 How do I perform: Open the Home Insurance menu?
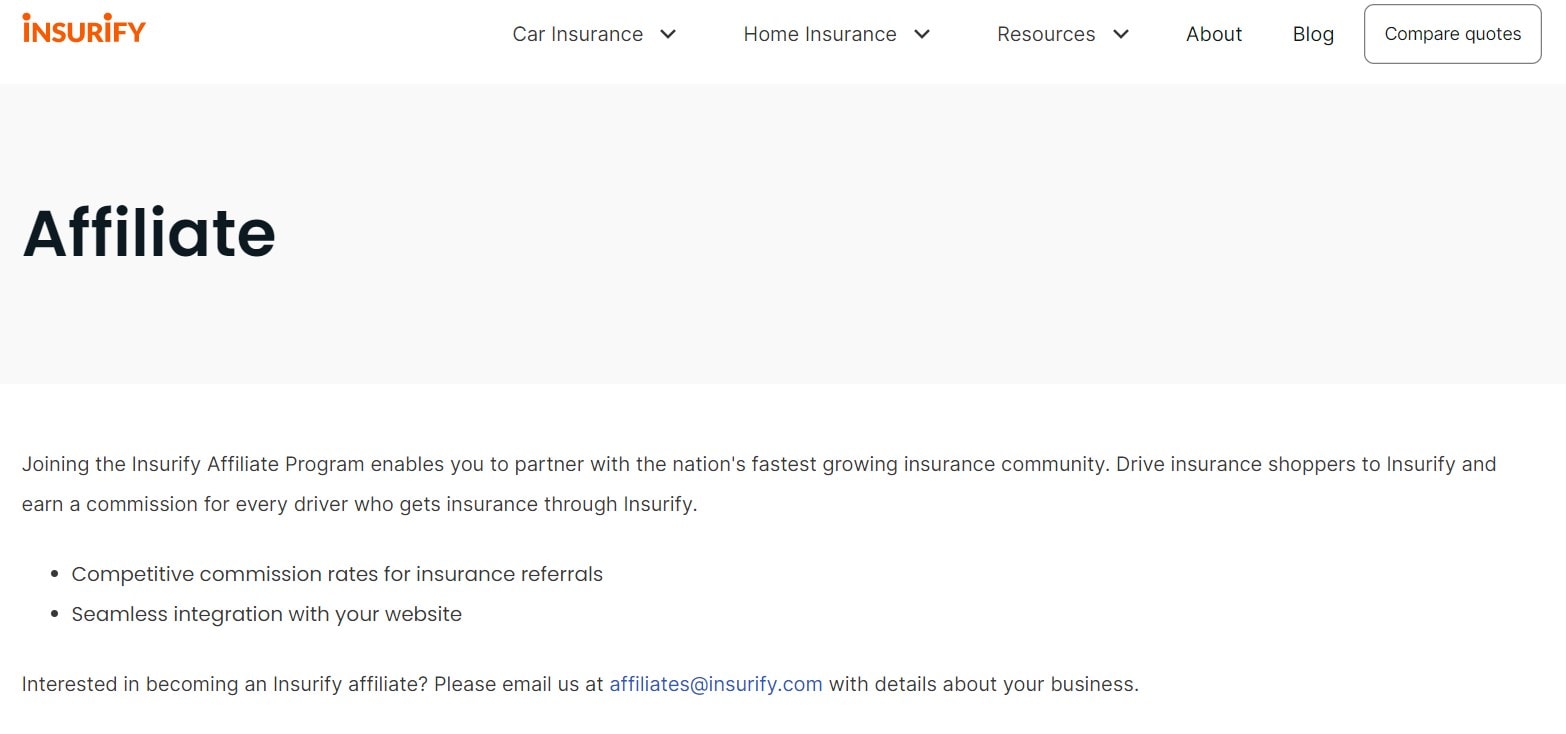click(x=819, y=34)
